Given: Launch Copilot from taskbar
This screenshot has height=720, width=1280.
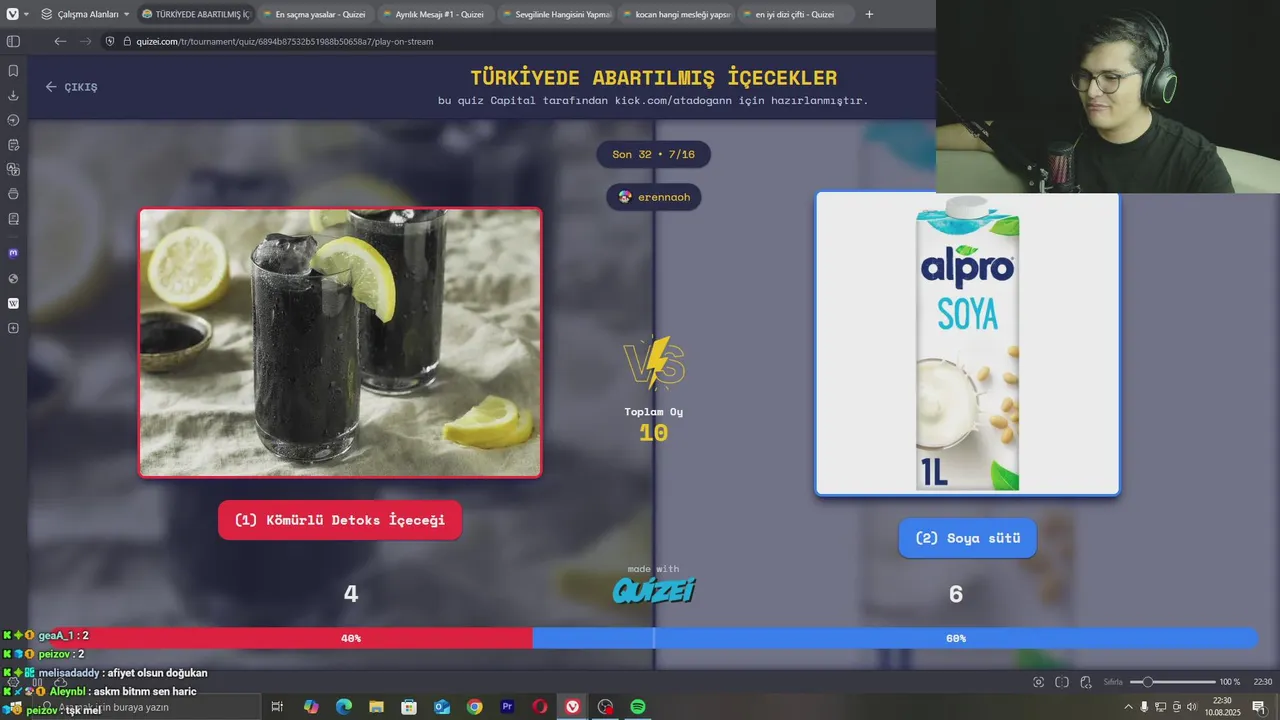Looking at the screenshot, I should (x=311, y=707).
